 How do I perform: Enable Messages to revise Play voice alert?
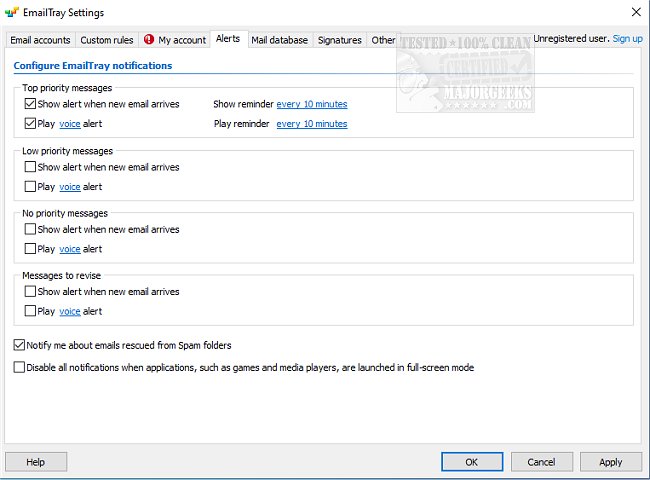point(30,311)
